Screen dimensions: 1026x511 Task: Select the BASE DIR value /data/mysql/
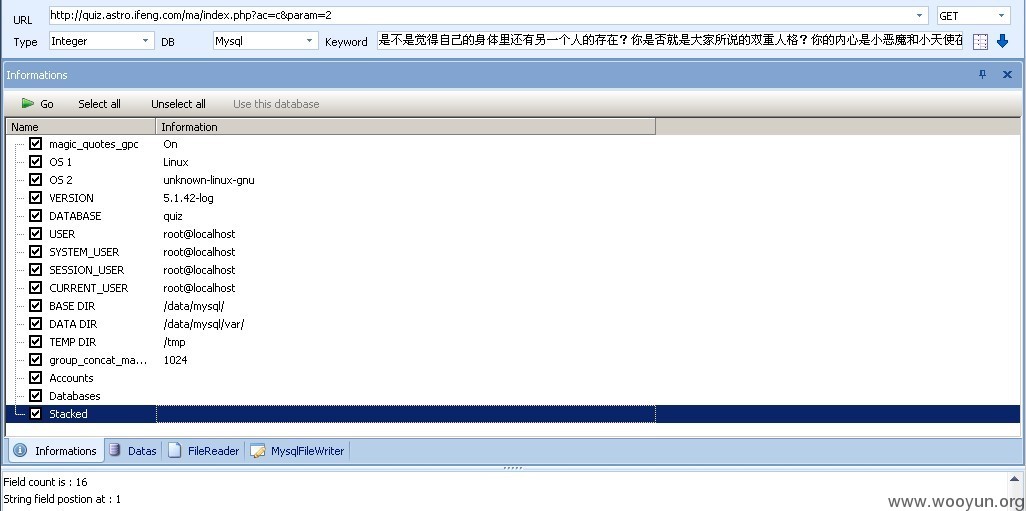(194, 306)
